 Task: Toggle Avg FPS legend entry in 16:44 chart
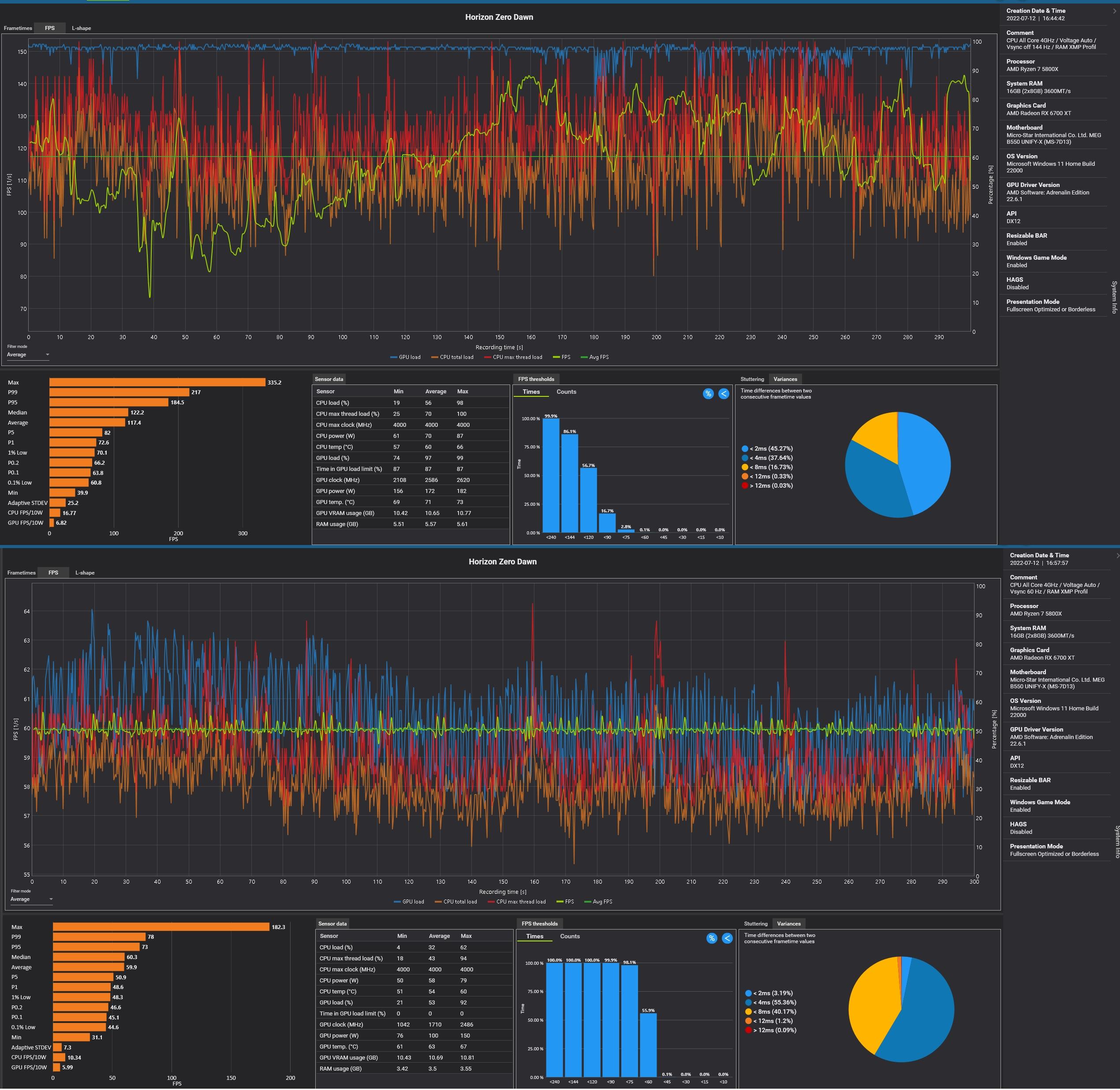pos(594,357)
